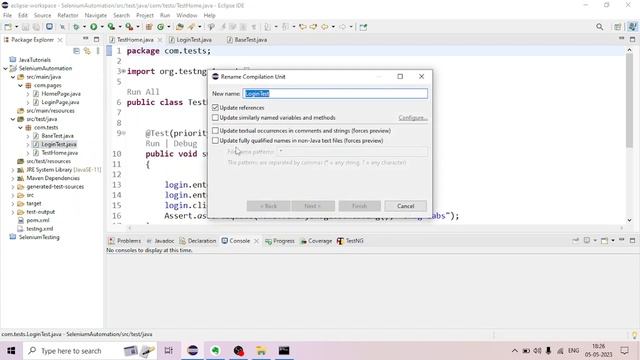The image size is (640, 360).
Task: Click Cancel in Rename dialog
Action: 405,206
